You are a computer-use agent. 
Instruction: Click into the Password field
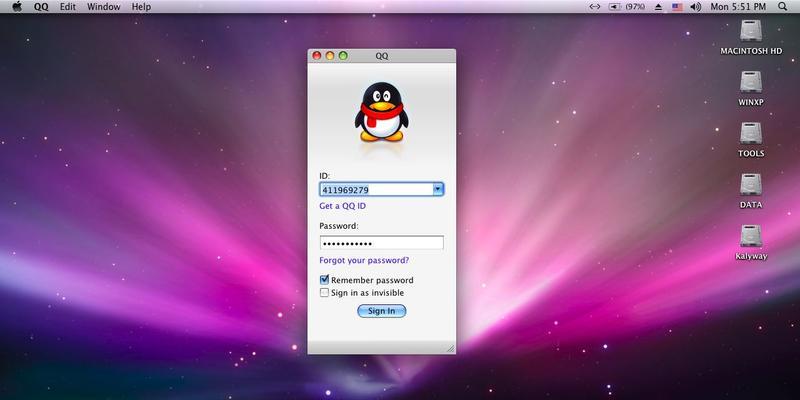tap(382, 242)
